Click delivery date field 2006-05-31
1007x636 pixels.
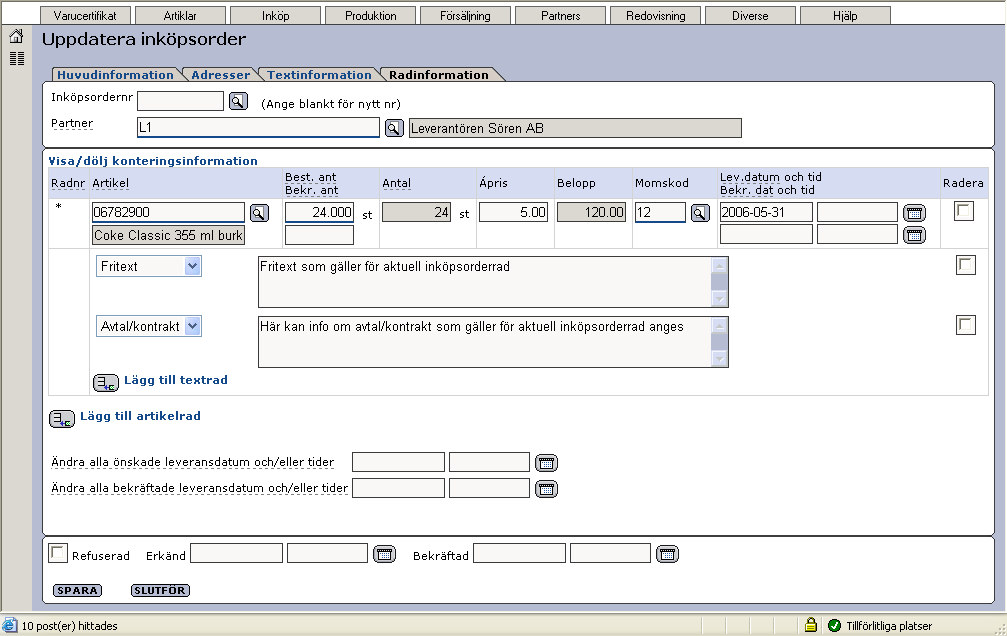pyautogui.click(x=766, y=212)
